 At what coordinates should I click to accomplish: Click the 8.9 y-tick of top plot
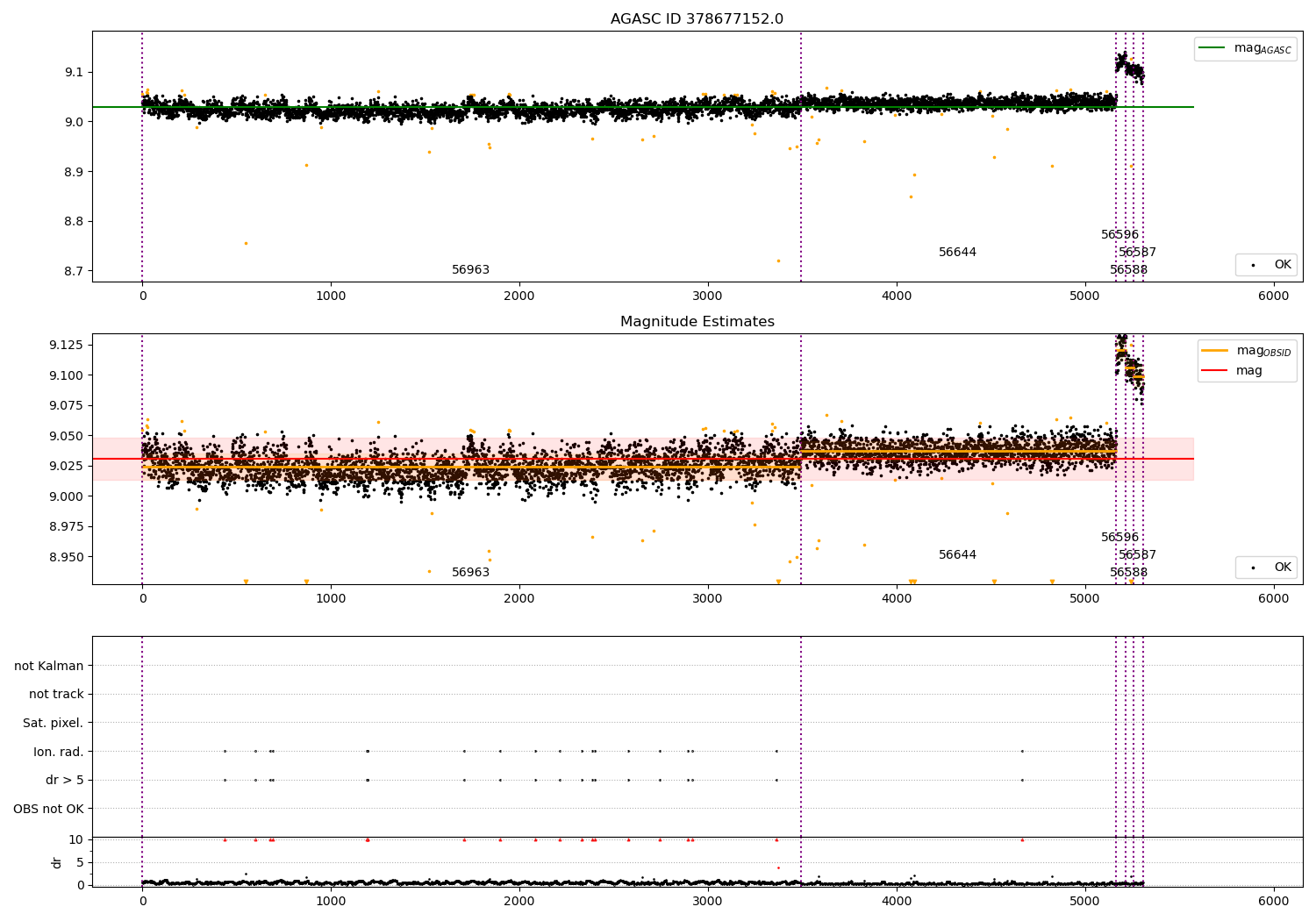(x=75, y=172)
